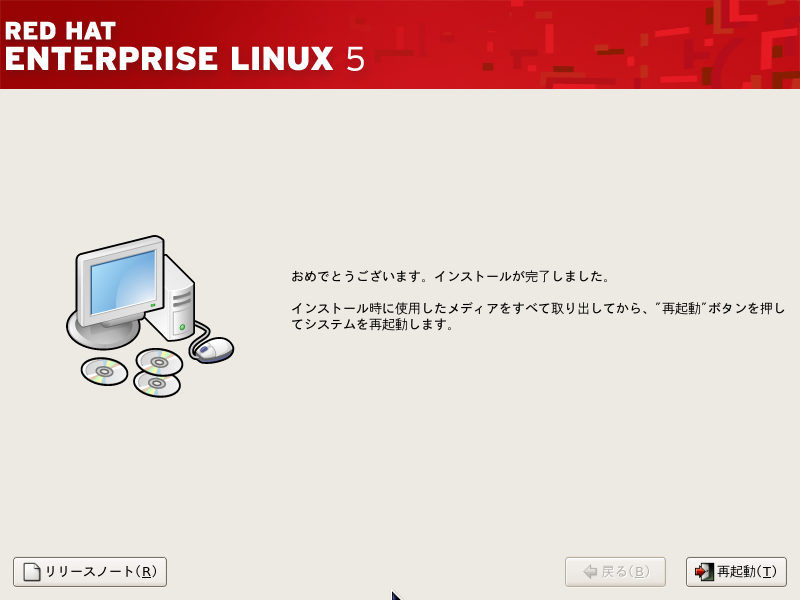
Task: Click the grey left-arrow icon on back button
Action: click(590, 571)
